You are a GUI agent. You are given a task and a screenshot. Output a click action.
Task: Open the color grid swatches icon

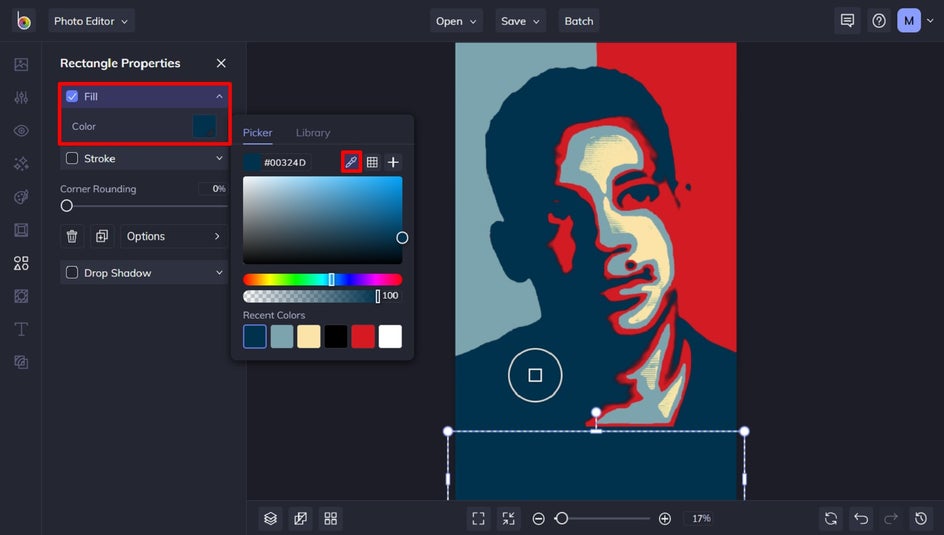(372, 162)
